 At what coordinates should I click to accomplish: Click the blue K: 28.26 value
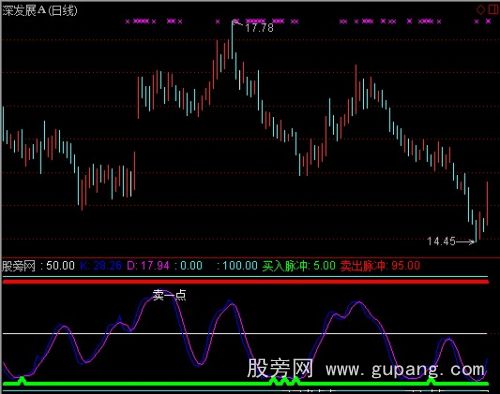click(101, 266)
